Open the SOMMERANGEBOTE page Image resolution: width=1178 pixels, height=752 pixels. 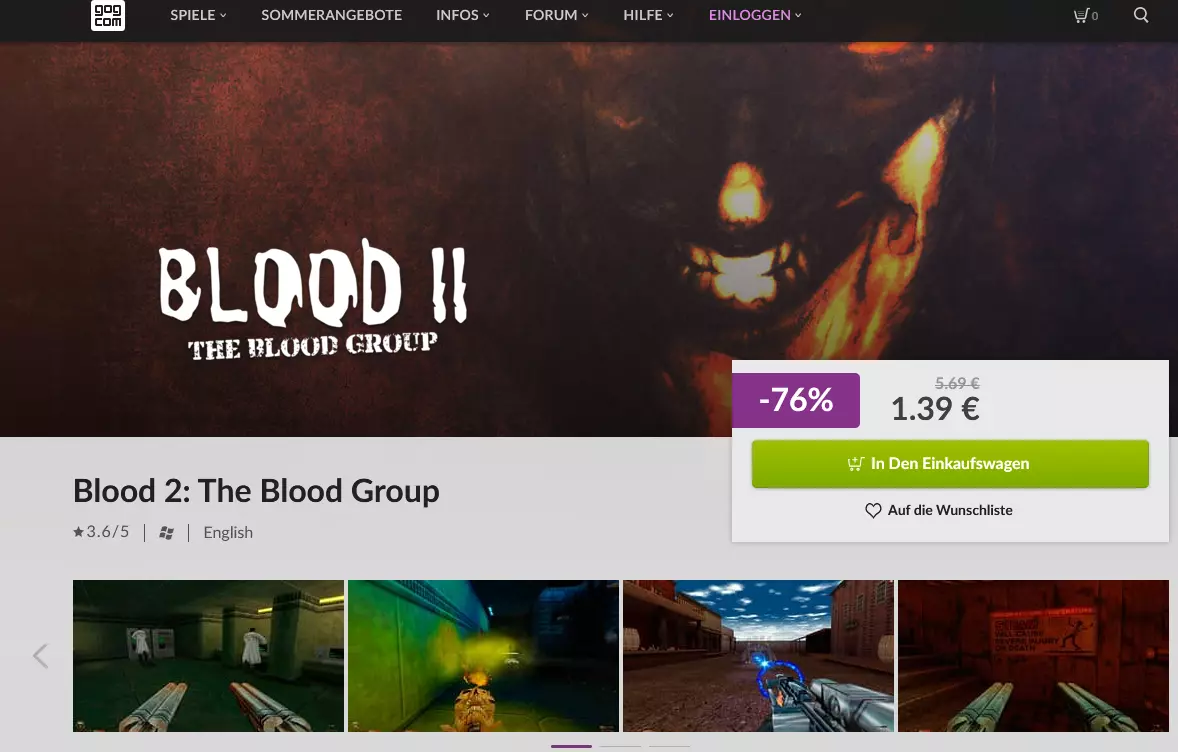pyautogui.click(x=331, y=15)
